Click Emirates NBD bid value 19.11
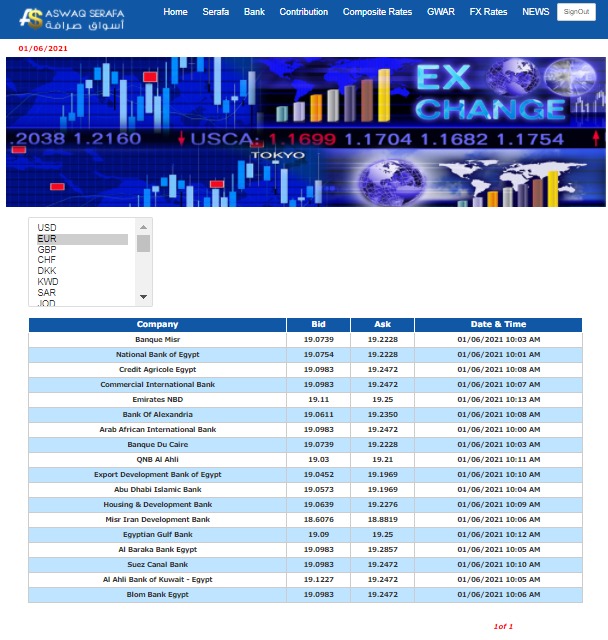Viewport: 608px width, 640px height. click(x=318, y=400)
